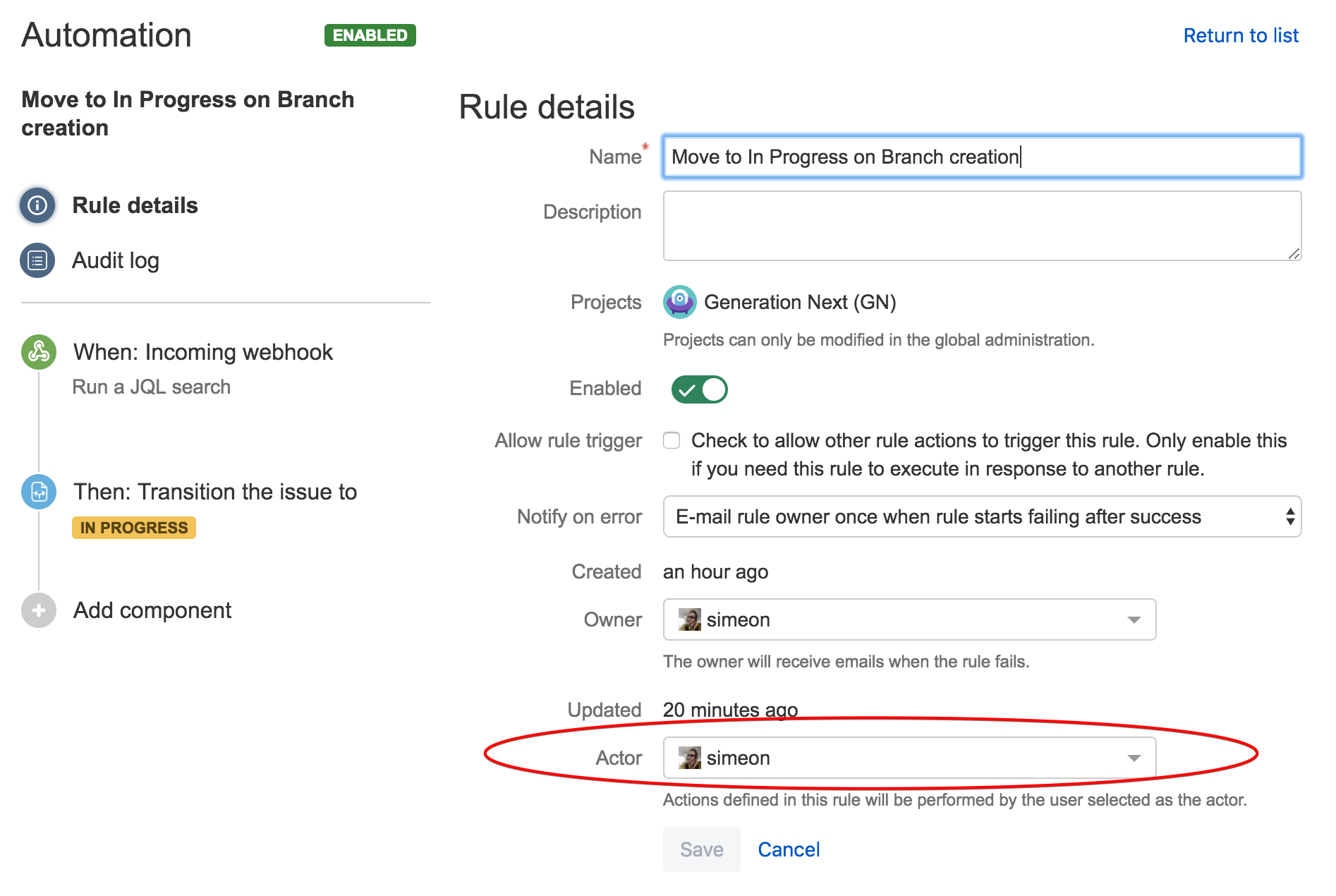Click the Generation Next project avatar
This screenshot has height=896, width=1336.
[679, 302]
